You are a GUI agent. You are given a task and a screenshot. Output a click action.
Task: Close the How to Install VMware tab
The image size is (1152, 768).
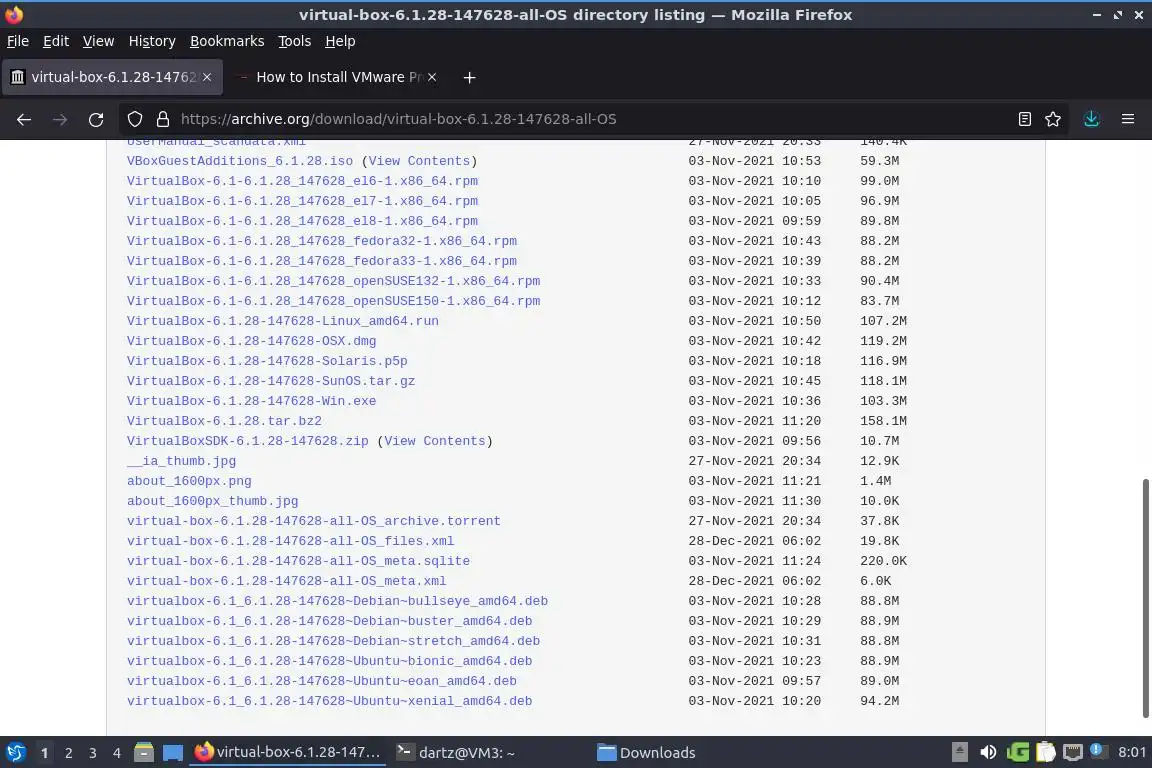click(432, 77)
